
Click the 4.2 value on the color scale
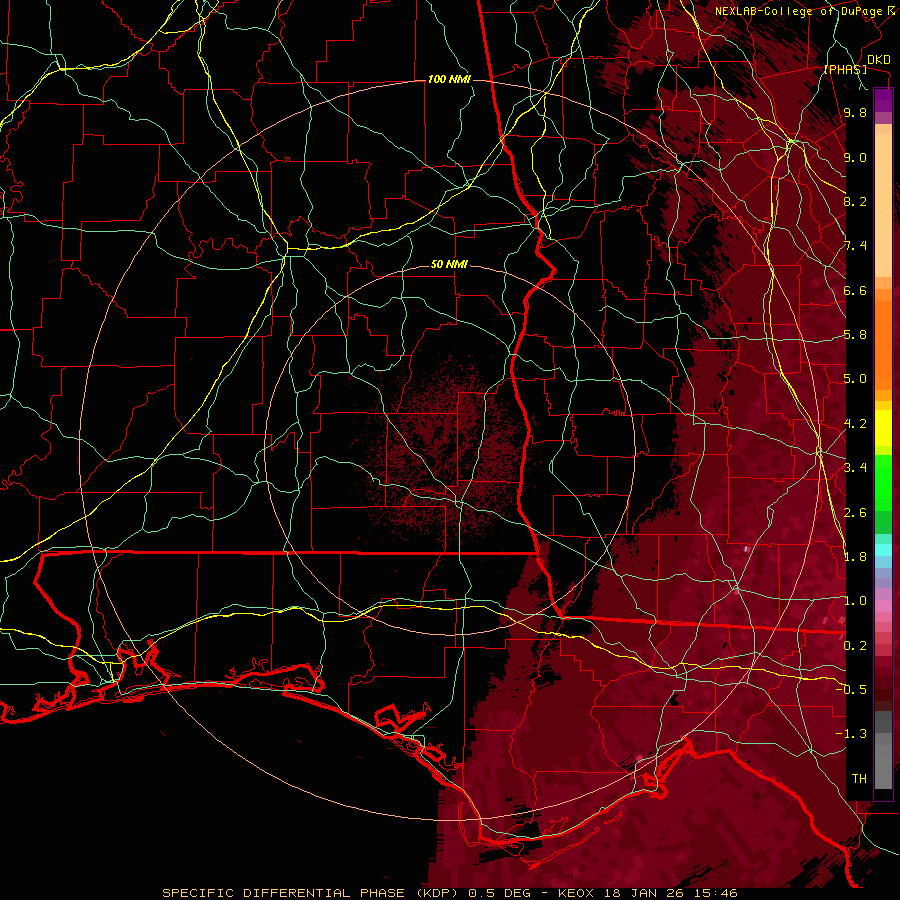tap(855, 424)
